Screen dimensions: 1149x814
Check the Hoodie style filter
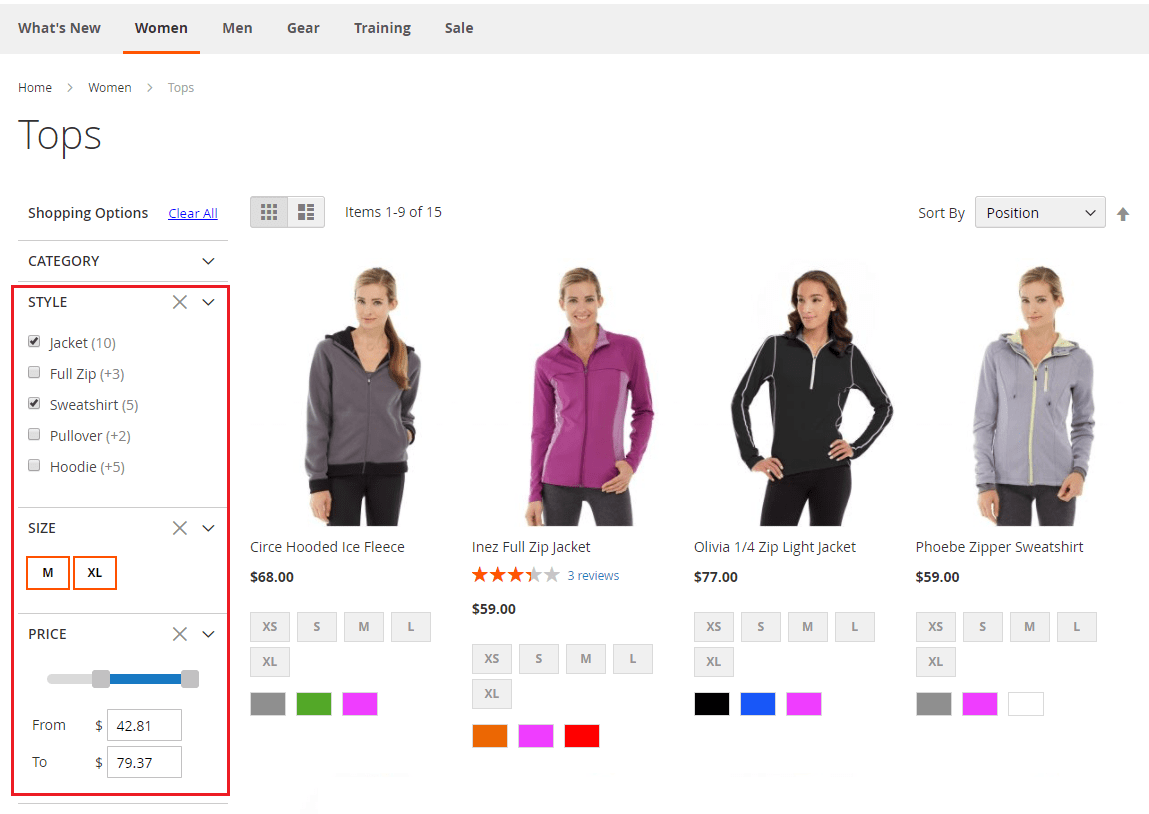pyautogui.click(x=34, y=465)
